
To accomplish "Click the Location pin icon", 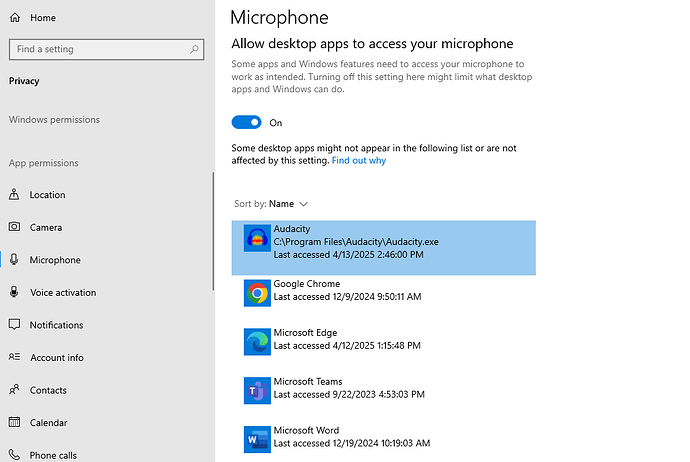I will click(x=14, y=194).
